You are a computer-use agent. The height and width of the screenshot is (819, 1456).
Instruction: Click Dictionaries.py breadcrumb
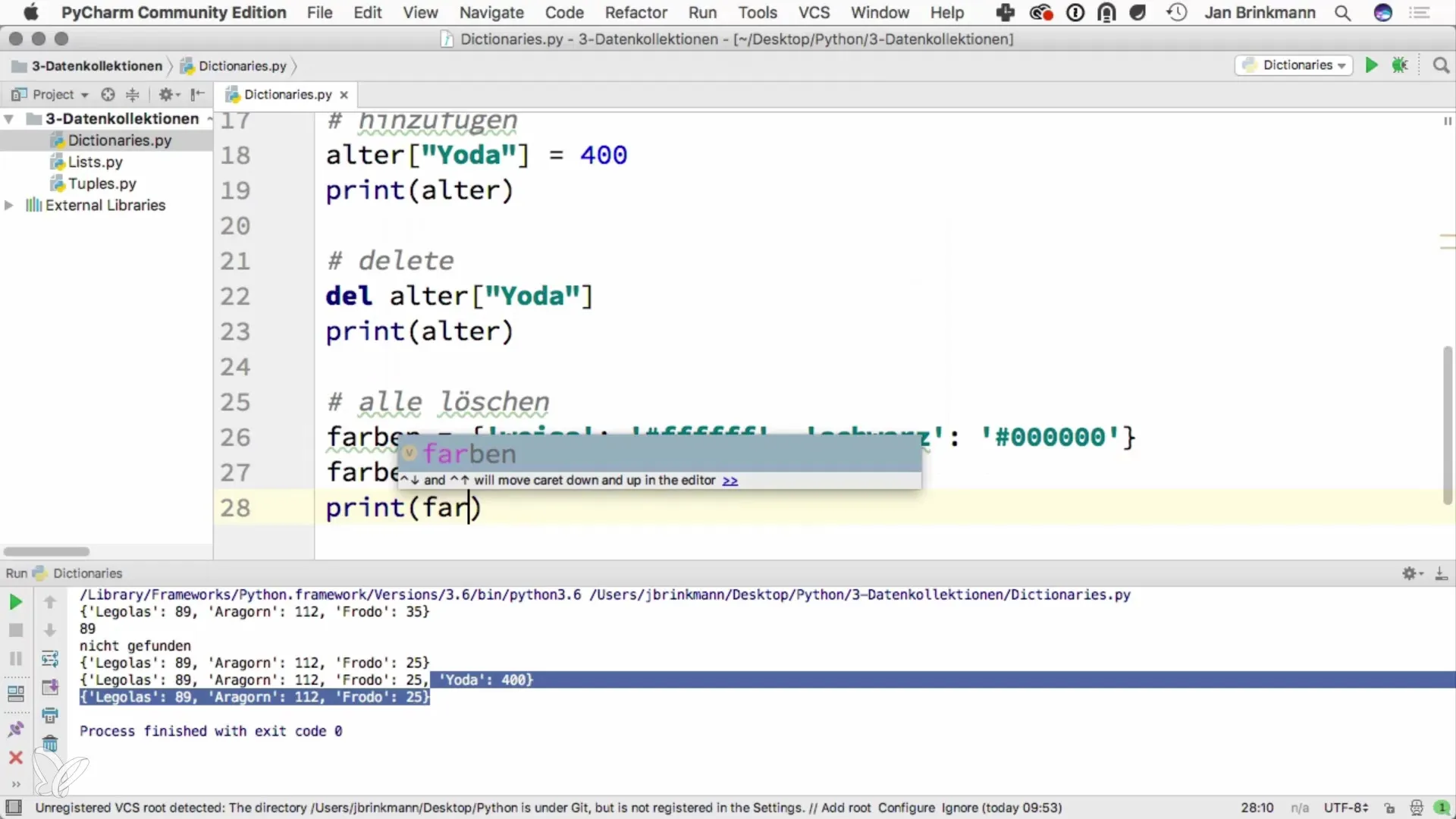[x=243, y=66]
